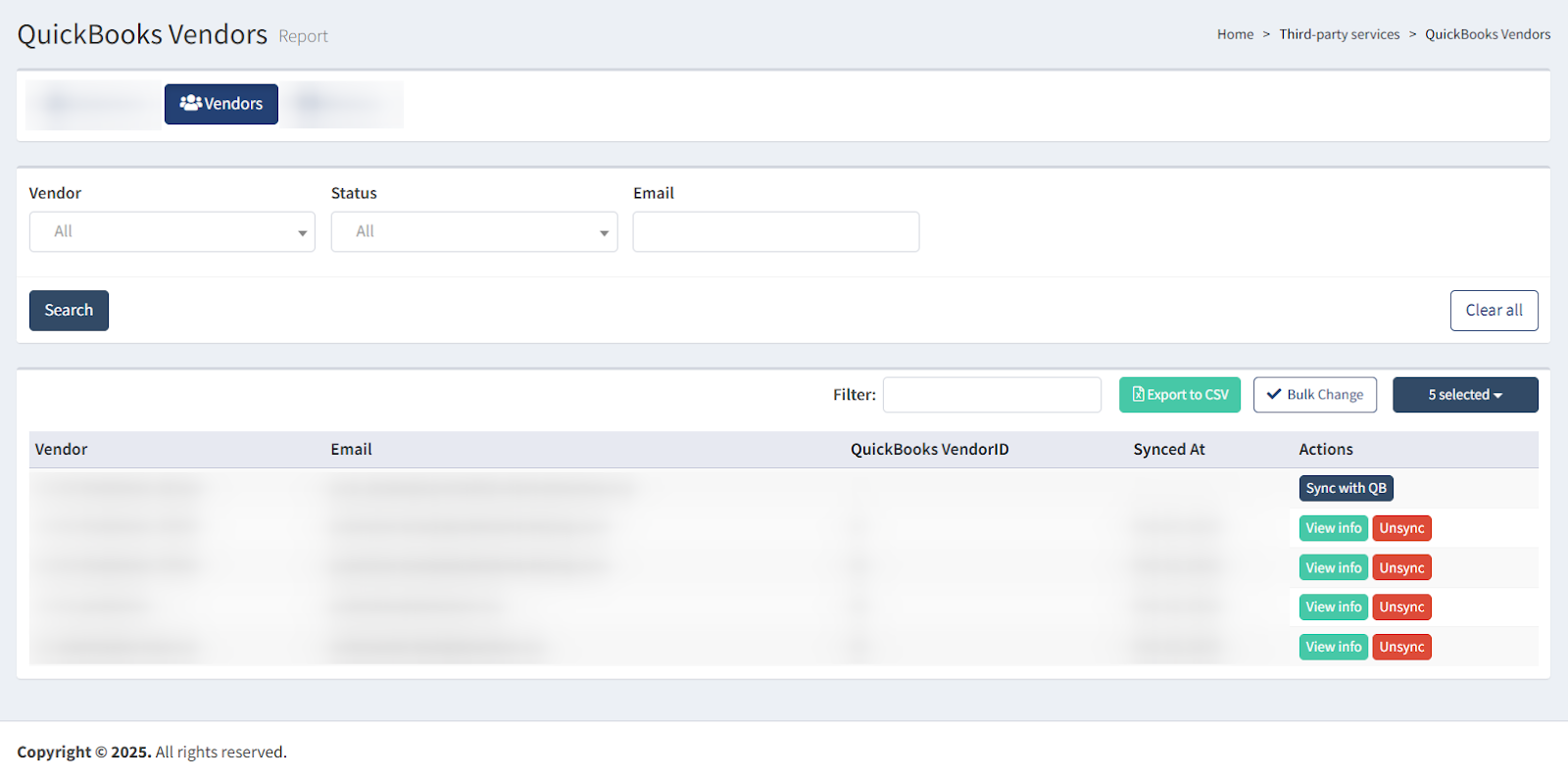Open the 5 selected columns dropdown
This screenshot has height=778, width=1568.
1465,395
